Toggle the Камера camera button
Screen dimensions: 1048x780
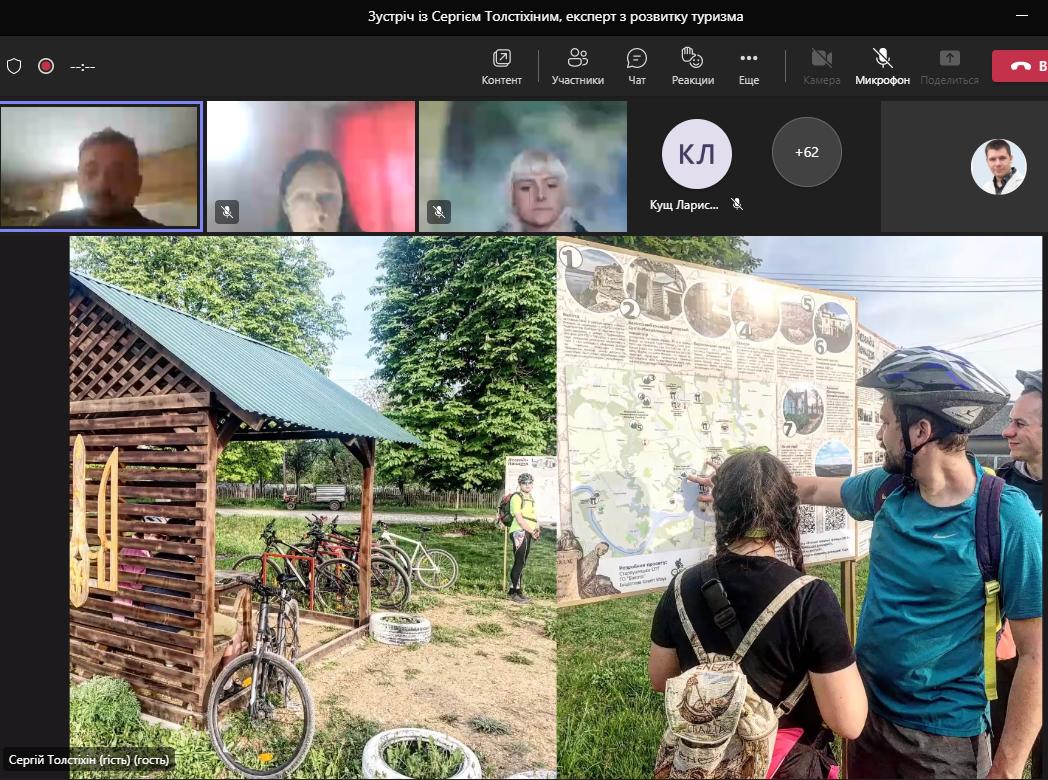[821, 67]
